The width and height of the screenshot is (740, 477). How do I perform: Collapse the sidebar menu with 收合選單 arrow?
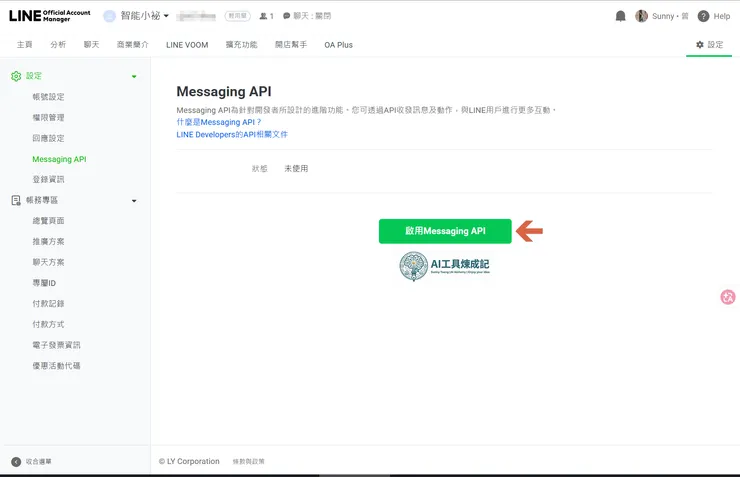(16, 462)
